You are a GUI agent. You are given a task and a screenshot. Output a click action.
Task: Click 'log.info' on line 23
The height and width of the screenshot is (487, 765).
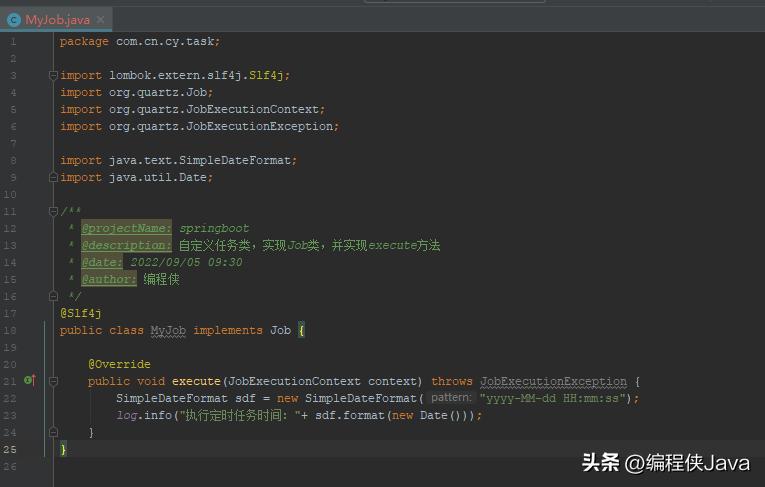[x=144, y=415]
